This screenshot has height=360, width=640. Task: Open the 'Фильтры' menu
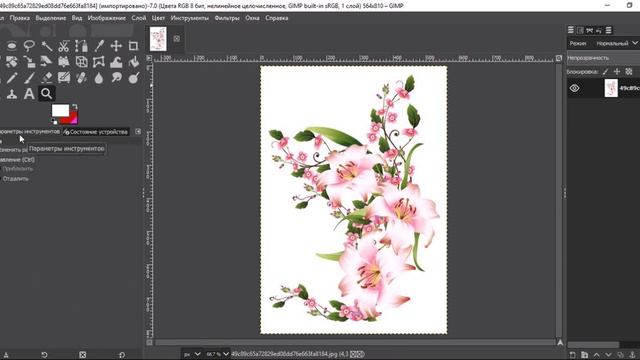227,18
